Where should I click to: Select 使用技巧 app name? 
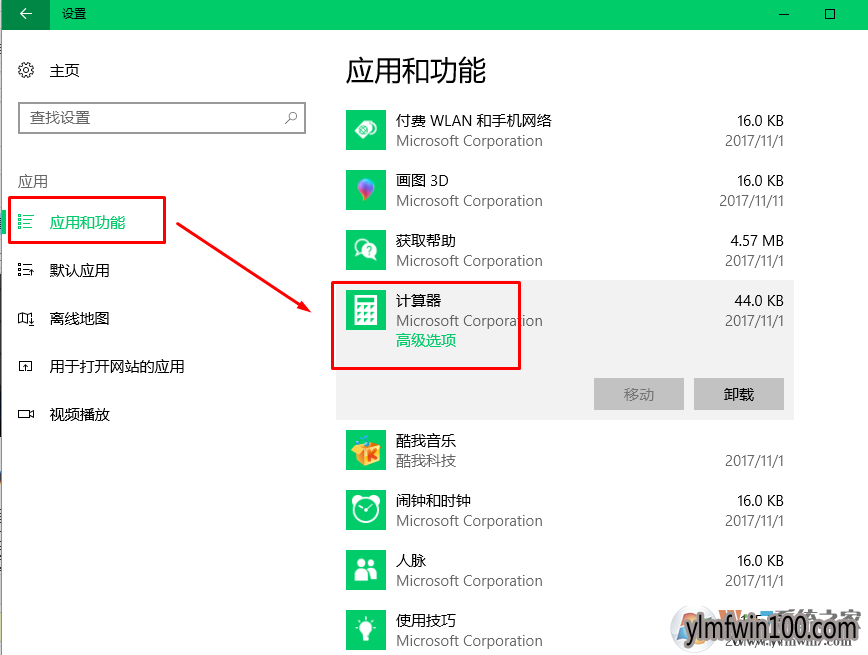click(x=426, y=620)
